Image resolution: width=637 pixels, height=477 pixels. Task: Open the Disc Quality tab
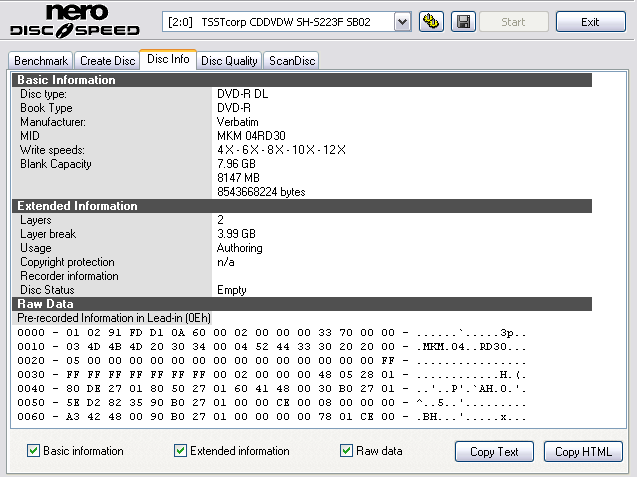[230, 61]
